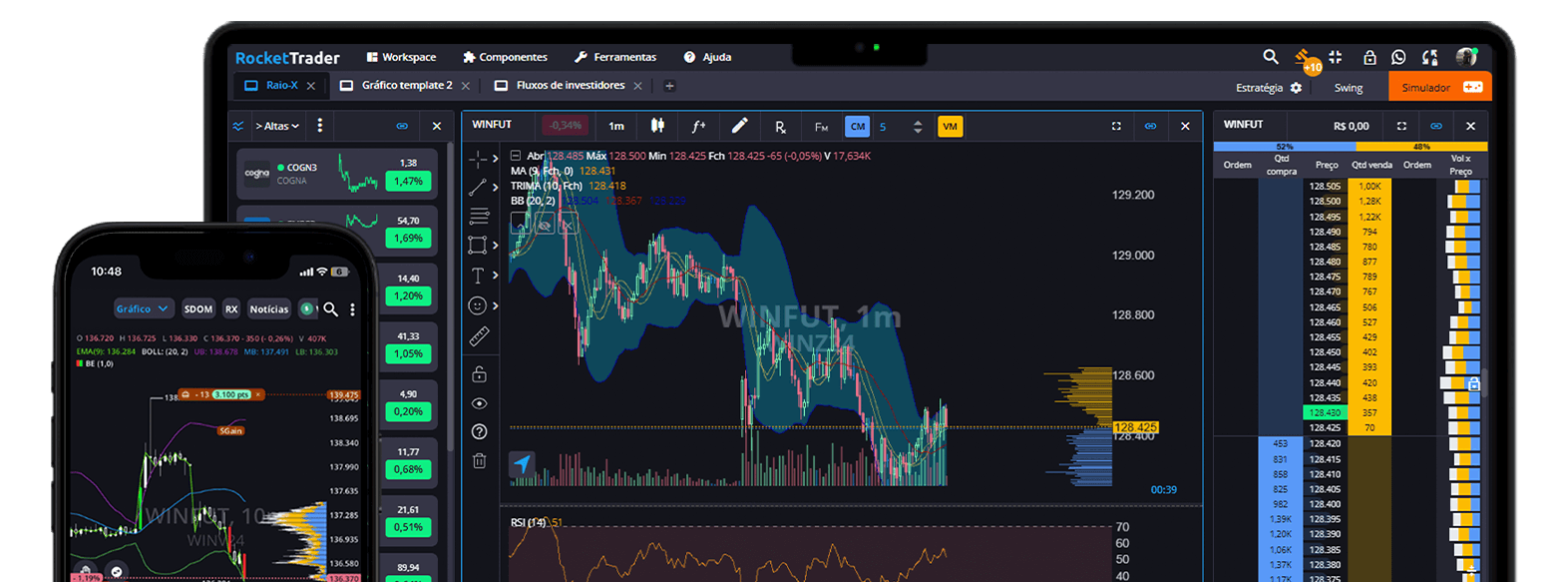Adjust the CM value stepper arrows

[918, 127]
